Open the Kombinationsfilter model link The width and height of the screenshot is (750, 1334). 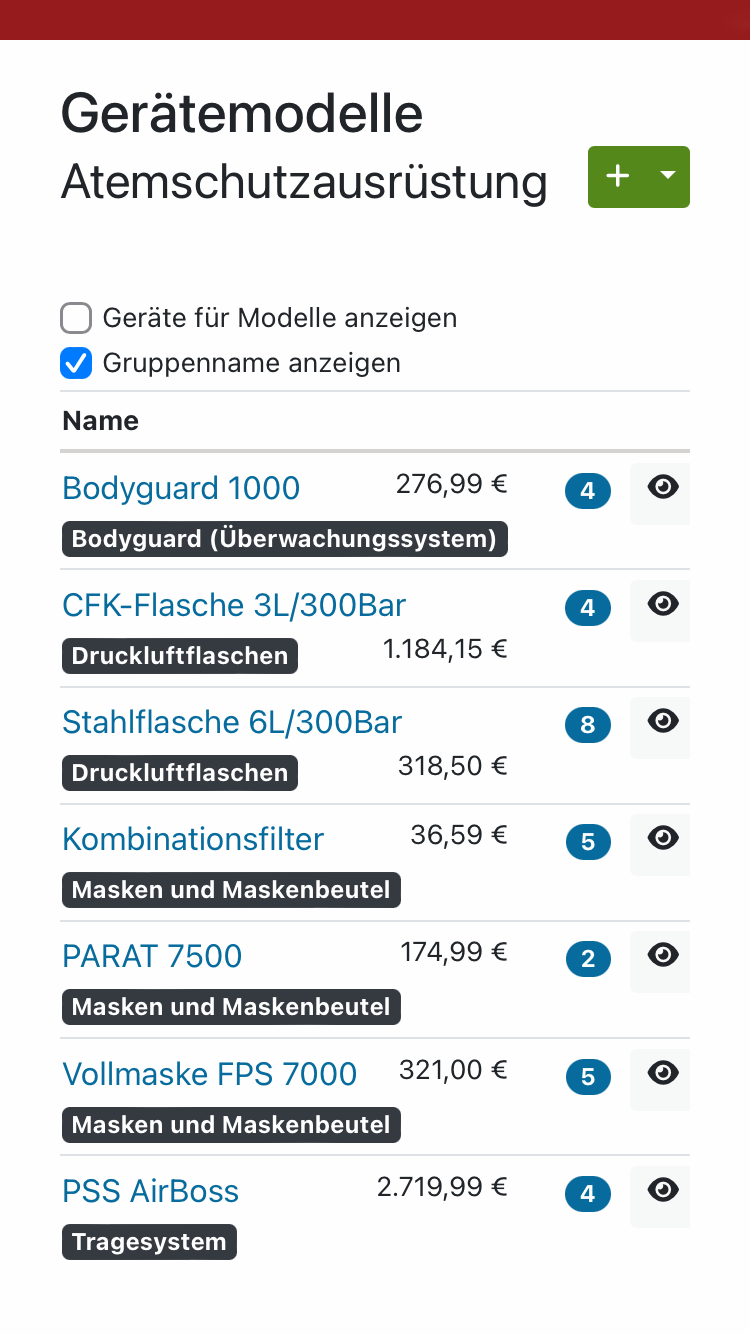point(193,839)
